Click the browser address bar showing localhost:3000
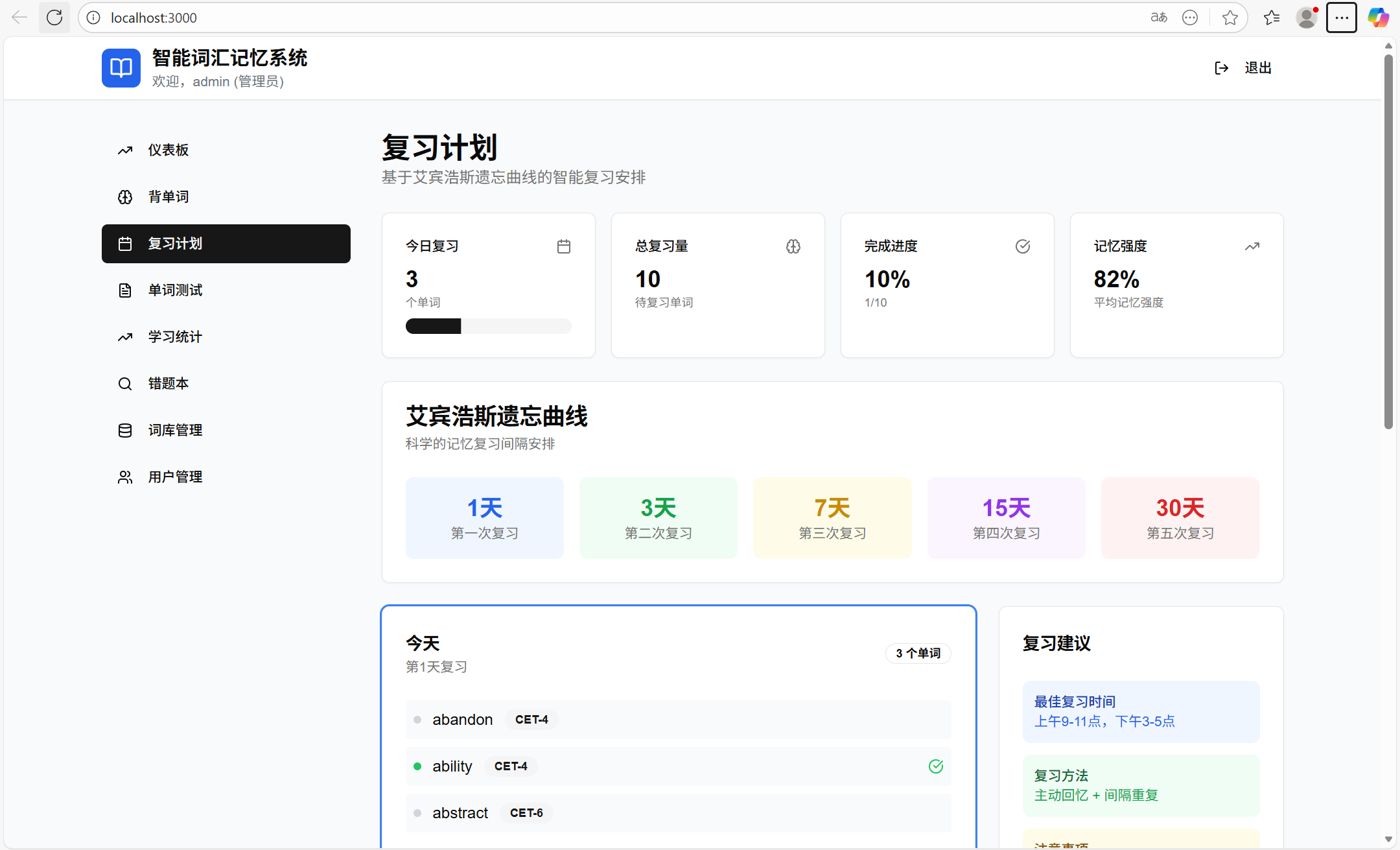Viewport: 1400px width, 850px height. [154, 18]
